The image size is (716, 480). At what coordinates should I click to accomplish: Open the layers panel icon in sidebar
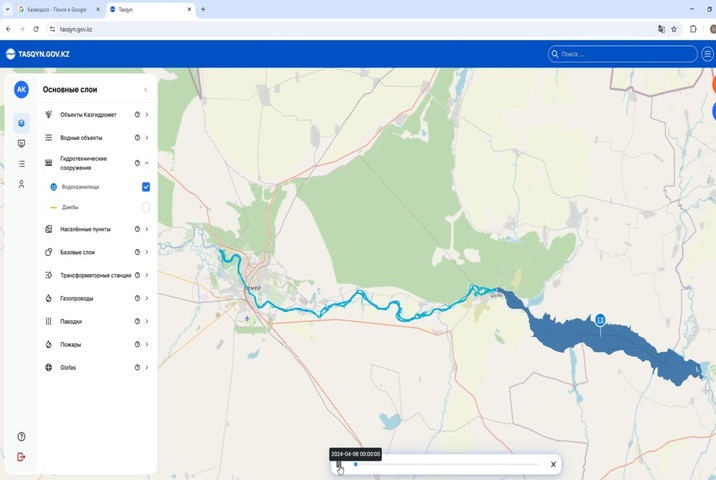pos(21,123)
